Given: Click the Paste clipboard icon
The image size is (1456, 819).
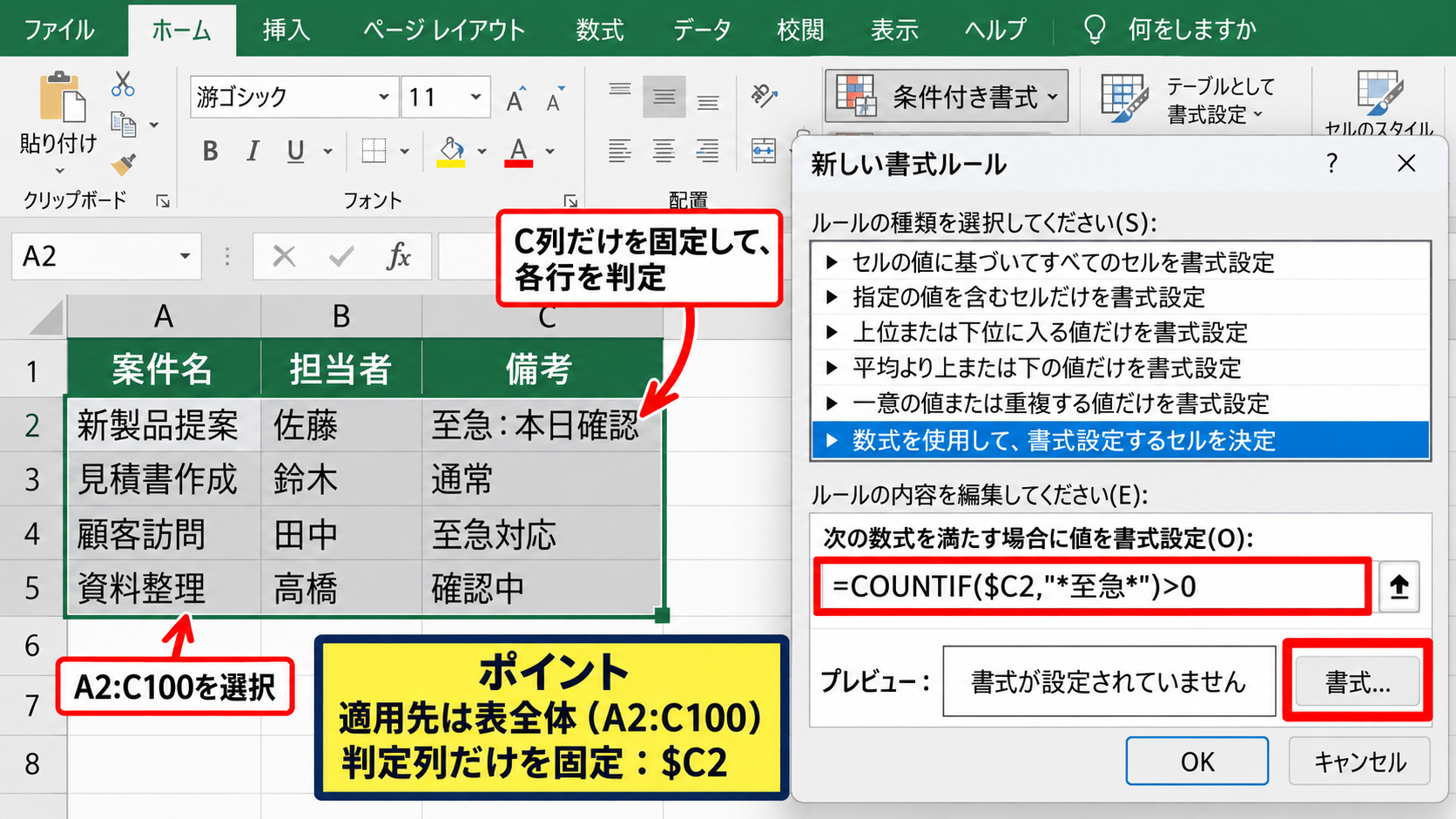Looking at the screenshot, I should click(62, 97).
